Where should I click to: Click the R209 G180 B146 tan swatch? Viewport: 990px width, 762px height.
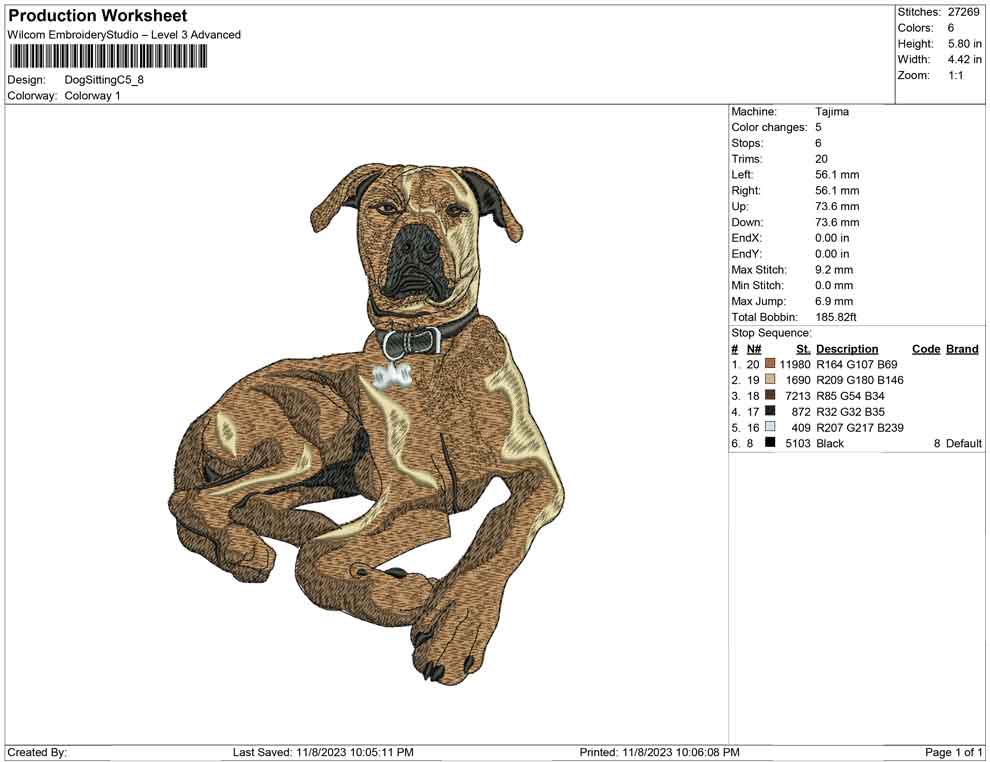tap(770, 379)
